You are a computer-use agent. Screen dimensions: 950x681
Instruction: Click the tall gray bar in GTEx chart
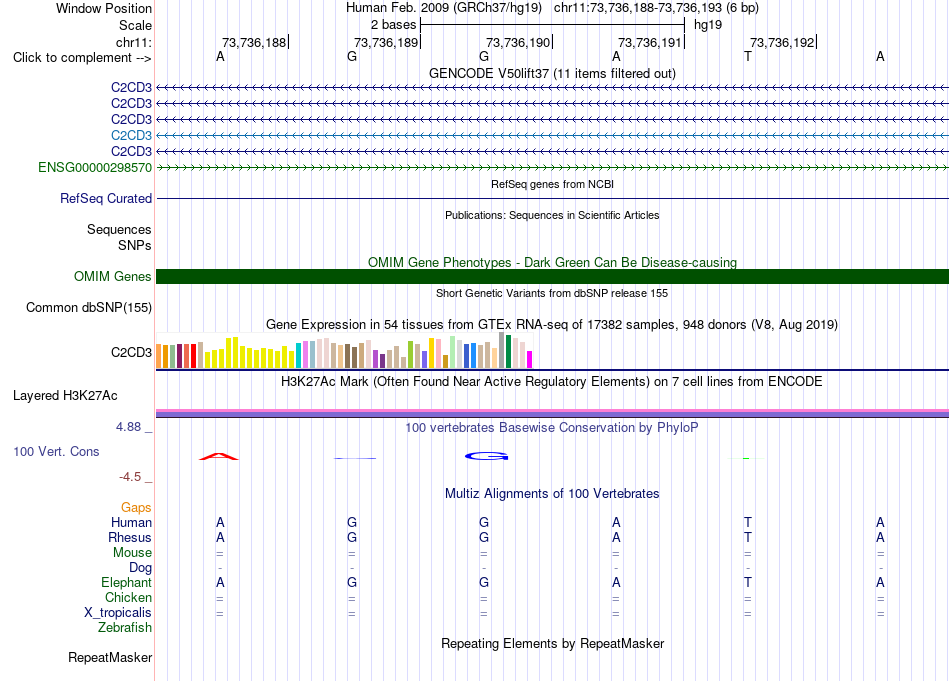click(x=501, y=350)
